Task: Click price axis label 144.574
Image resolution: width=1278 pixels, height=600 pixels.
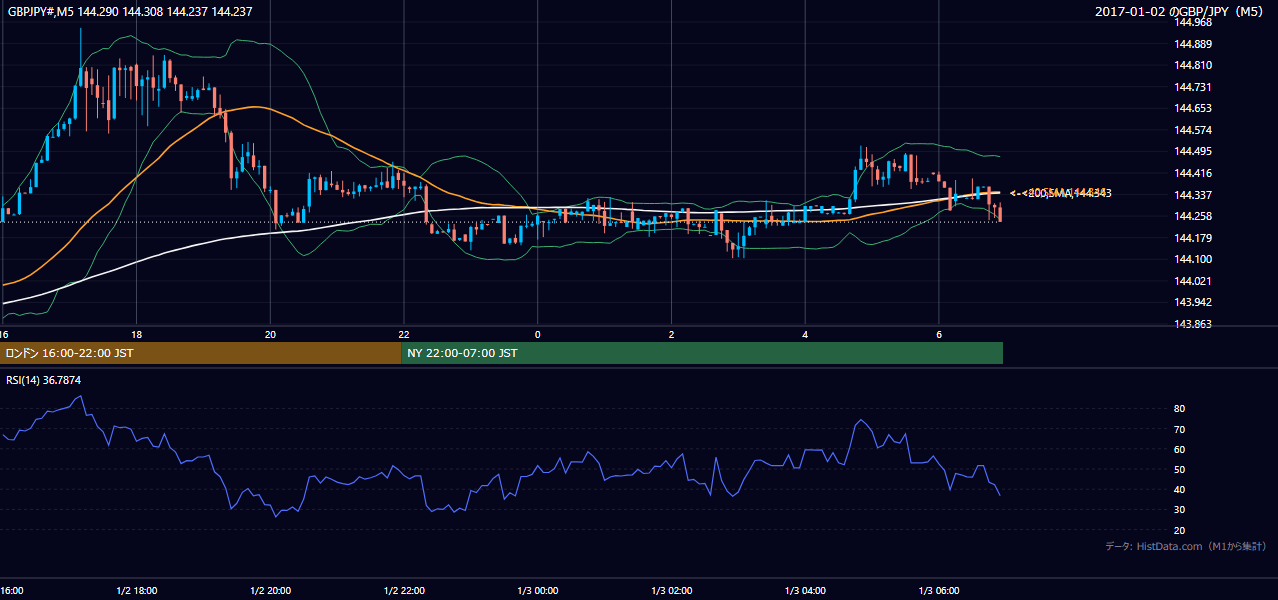Action: tap(1193, 130)
